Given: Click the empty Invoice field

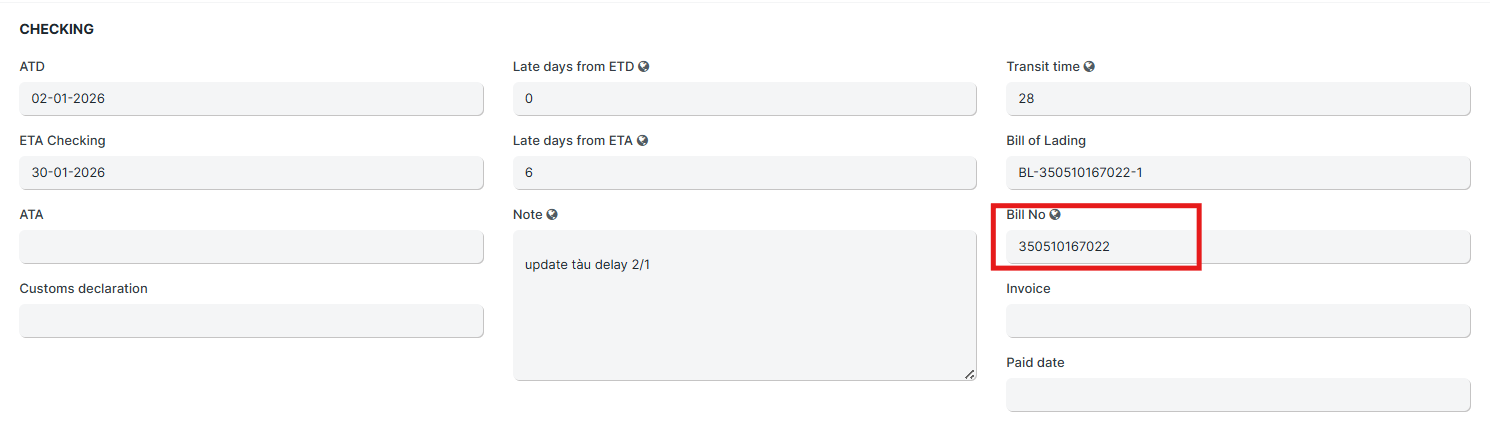Looking at the screenshot, I should (x=1238, y=321).
